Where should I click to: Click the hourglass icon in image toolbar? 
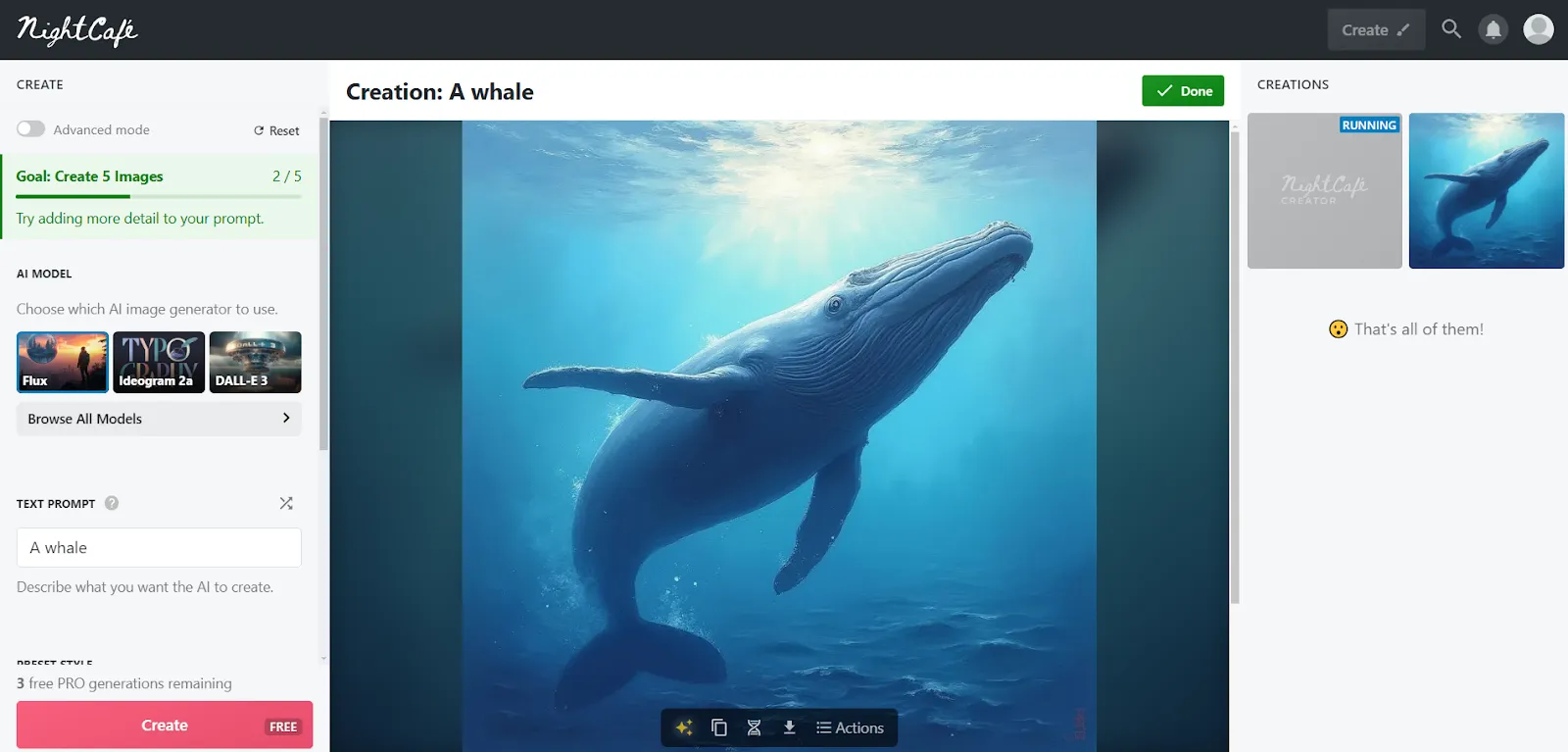pos(754,727)
